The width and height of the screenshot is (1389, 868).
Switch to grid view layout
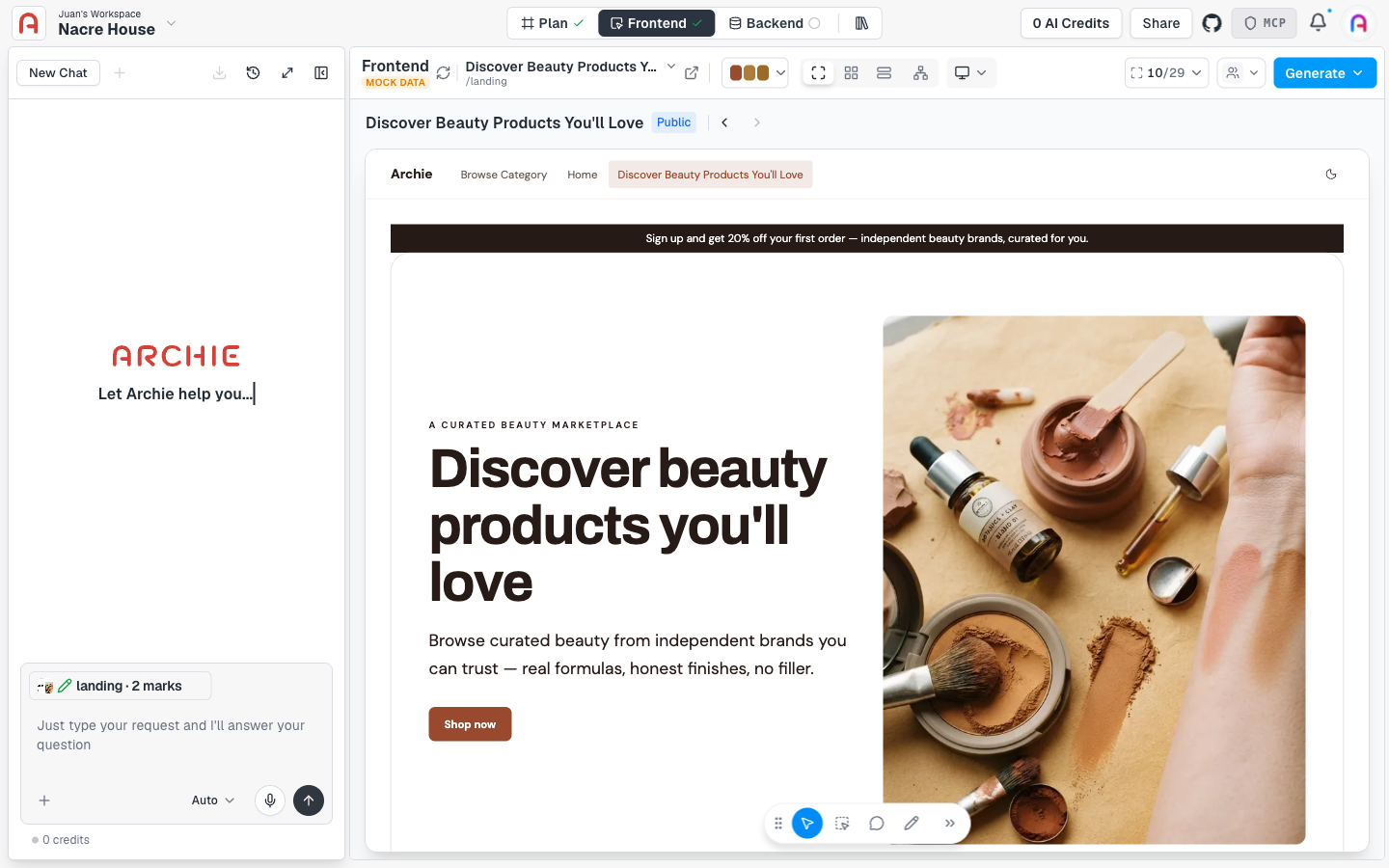[x=851, y=73]
